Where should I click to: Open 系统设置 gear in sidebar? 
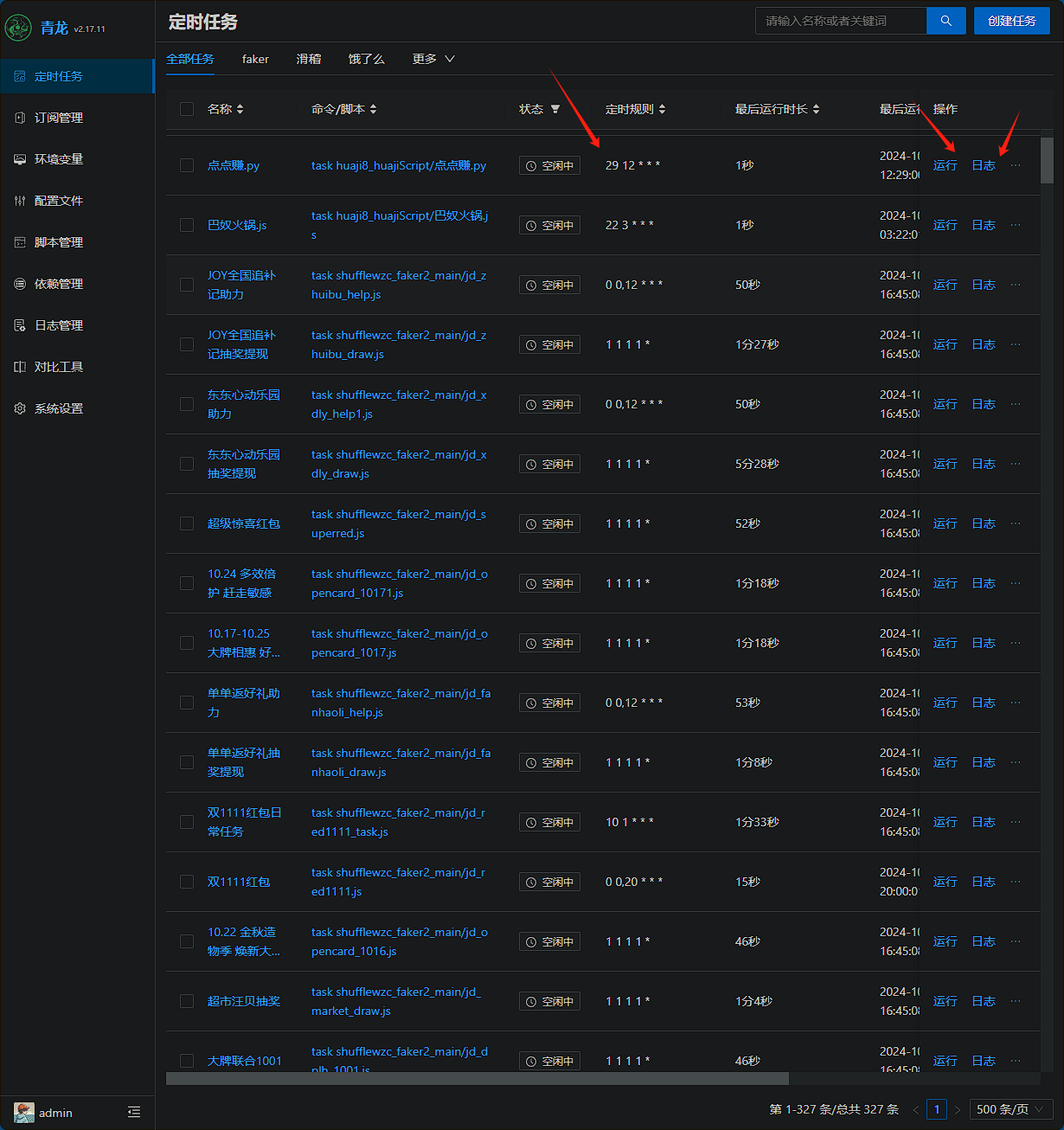pyautogui.click(x=58, y=408)
